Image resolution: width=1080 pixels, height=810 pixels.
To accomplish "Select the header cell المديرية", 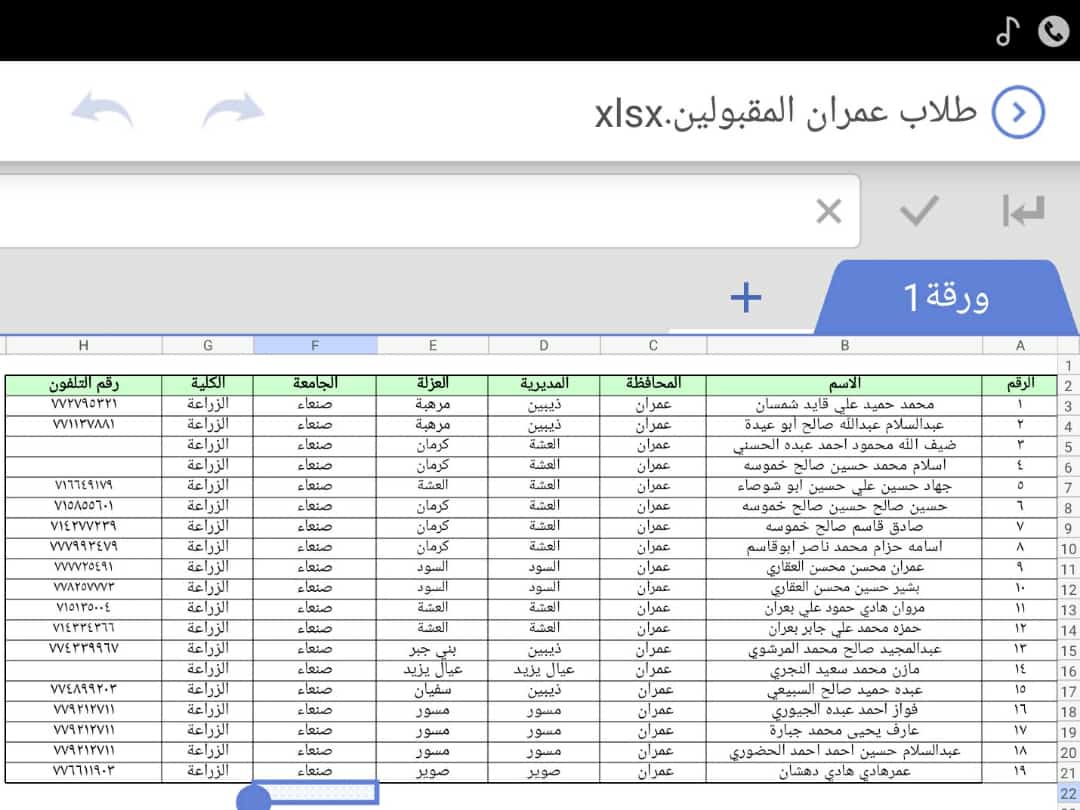I will click(x=543, y=384).
